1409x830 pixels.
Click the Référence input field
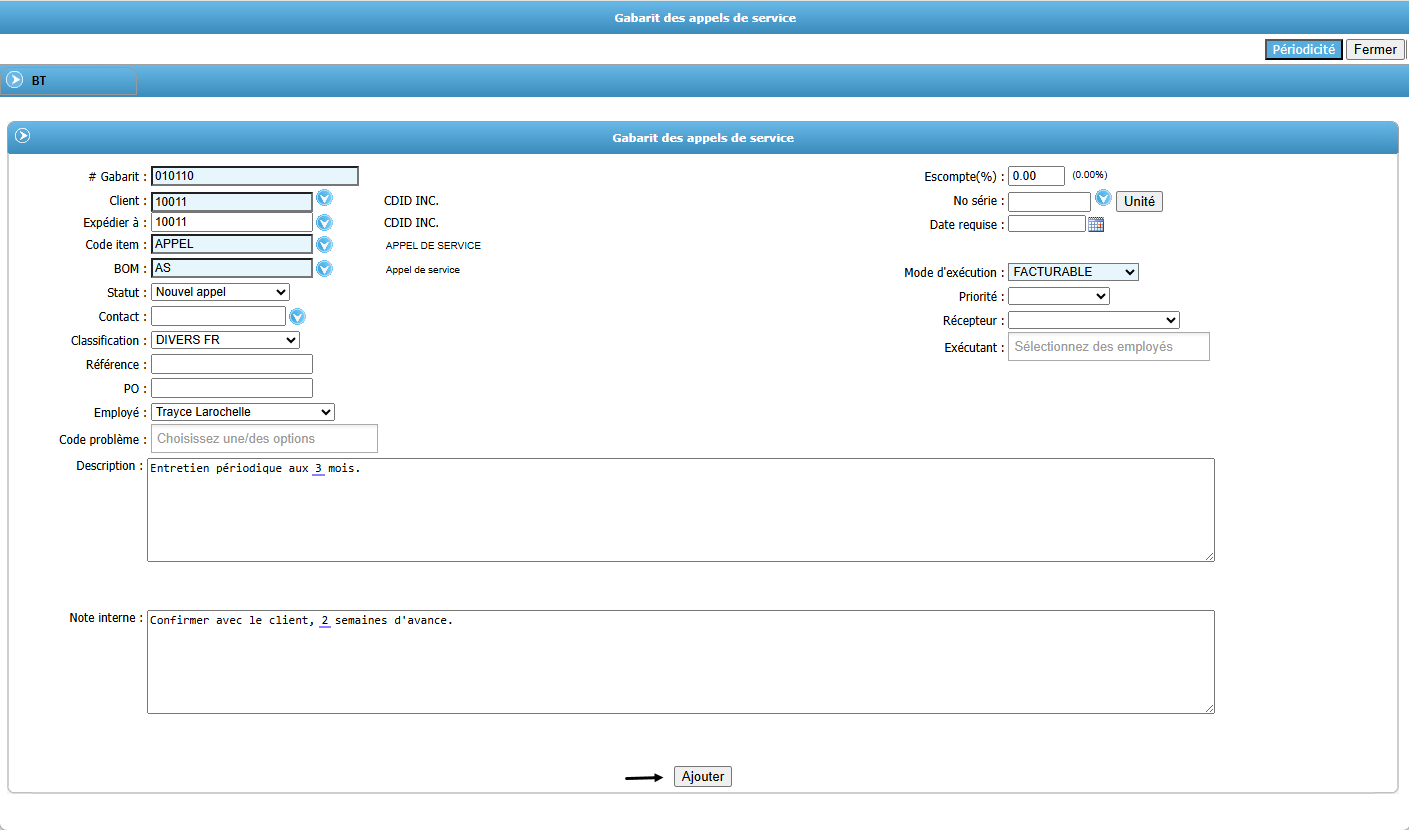click(232, 364)
